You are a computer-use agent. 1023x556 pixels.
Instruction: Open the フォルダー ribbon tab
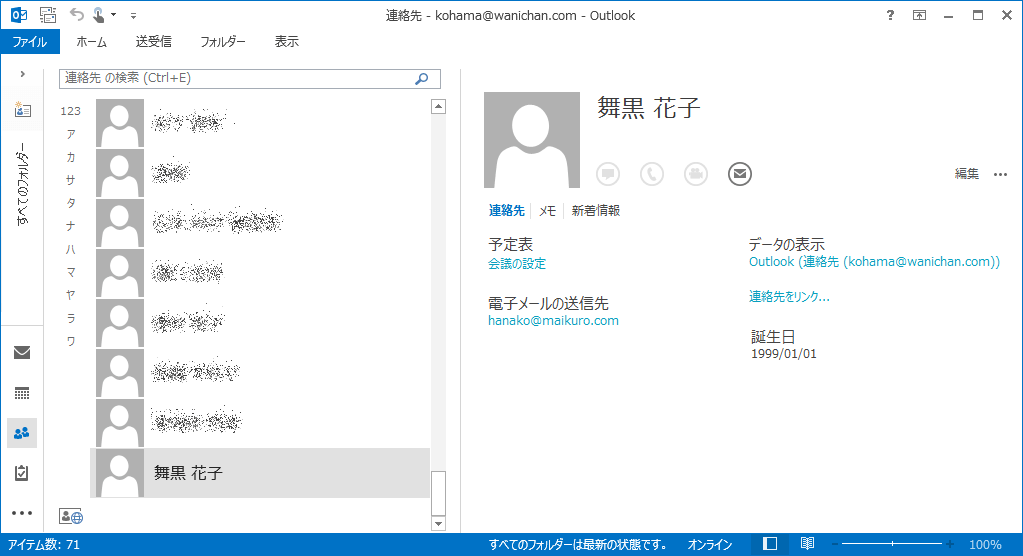pos(222,42)
